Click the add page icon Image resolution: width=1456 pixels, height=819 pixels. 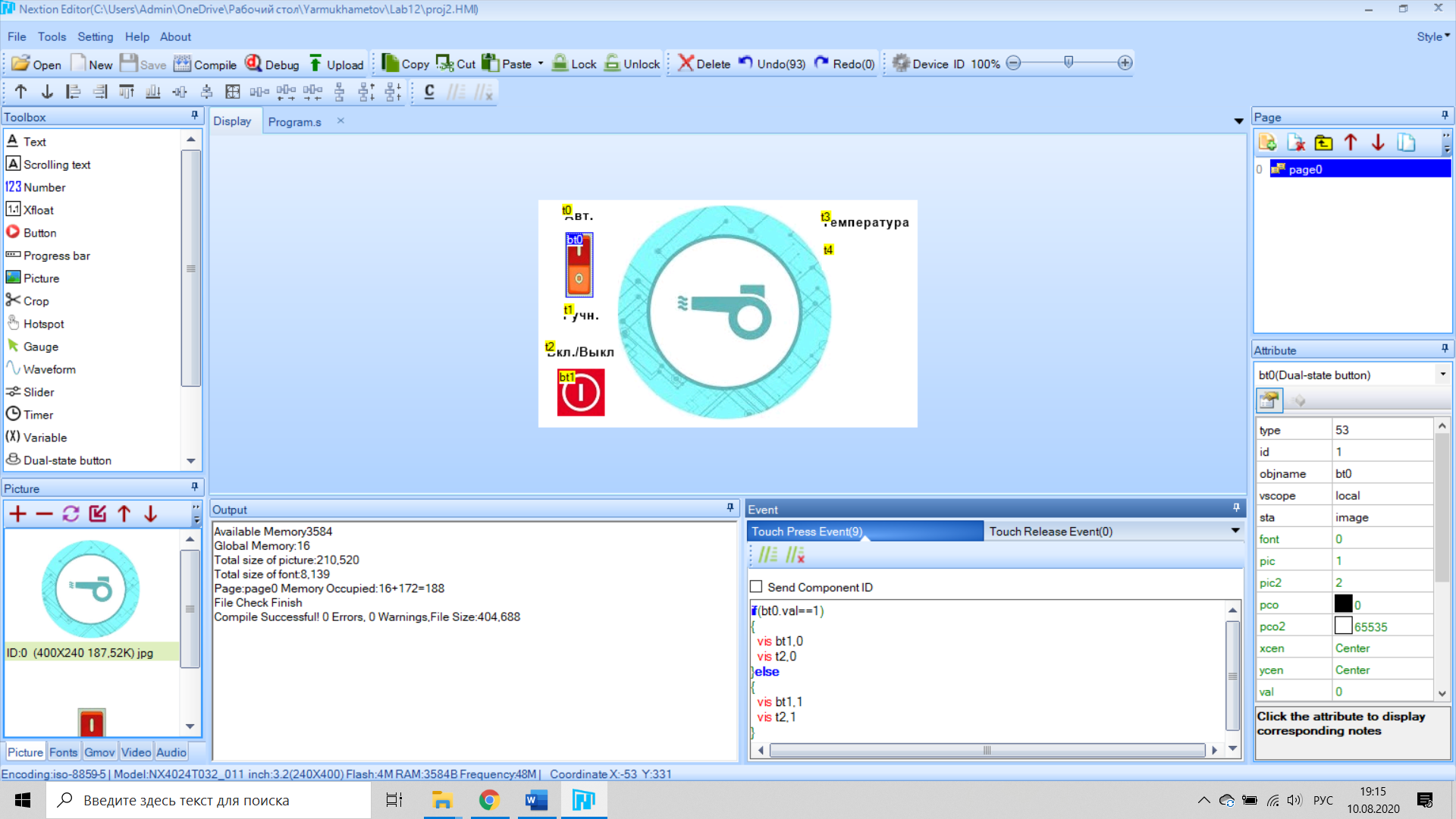(x=1267, y=143)
